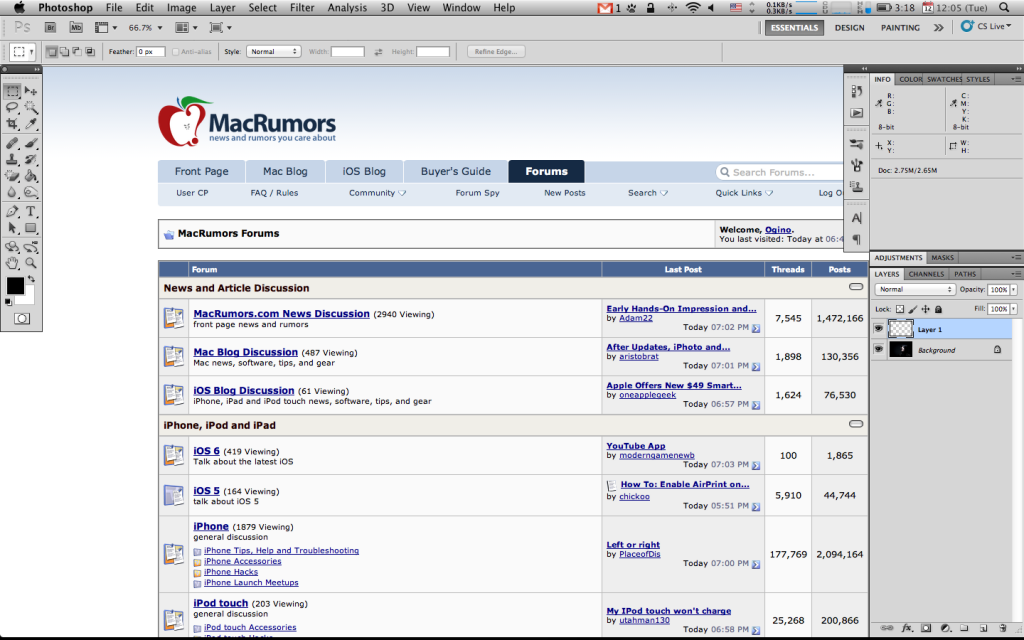Select the Eyedropper tool
The width and height of the screenshot is (1024, 640).
(31, 123)
